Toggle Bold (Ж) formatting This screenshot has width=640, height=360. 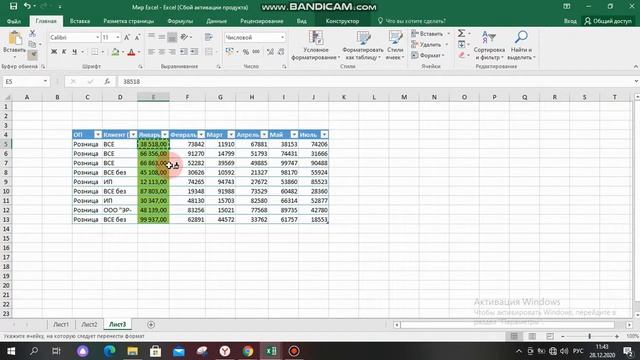[x=54, y=52]
